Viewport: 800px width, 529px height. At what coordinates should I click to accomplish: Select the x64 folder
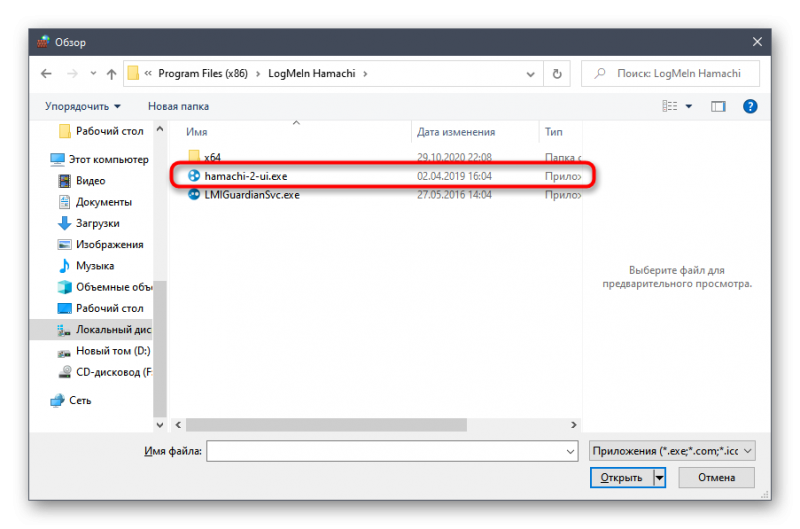pos(383,157)
